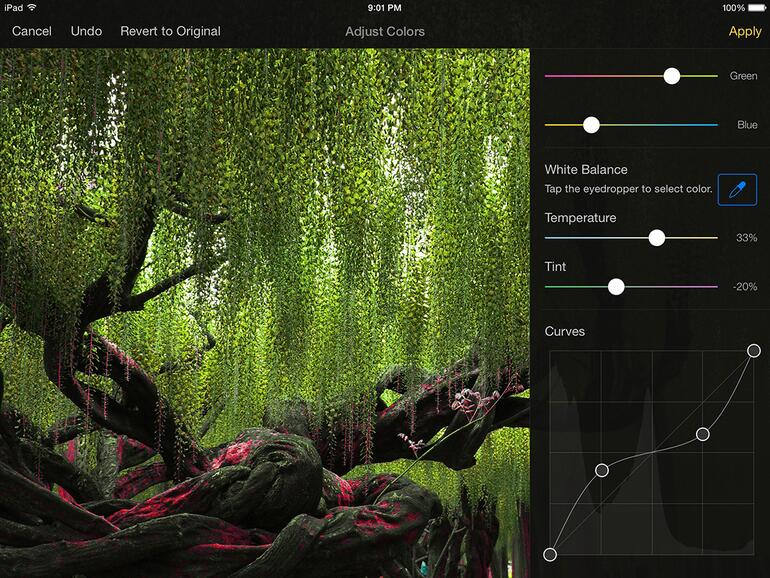Image resolution: width=770 pixels, height=578 pixels.
Task: Tap the -20% Tint value
Action: point(745,287)
